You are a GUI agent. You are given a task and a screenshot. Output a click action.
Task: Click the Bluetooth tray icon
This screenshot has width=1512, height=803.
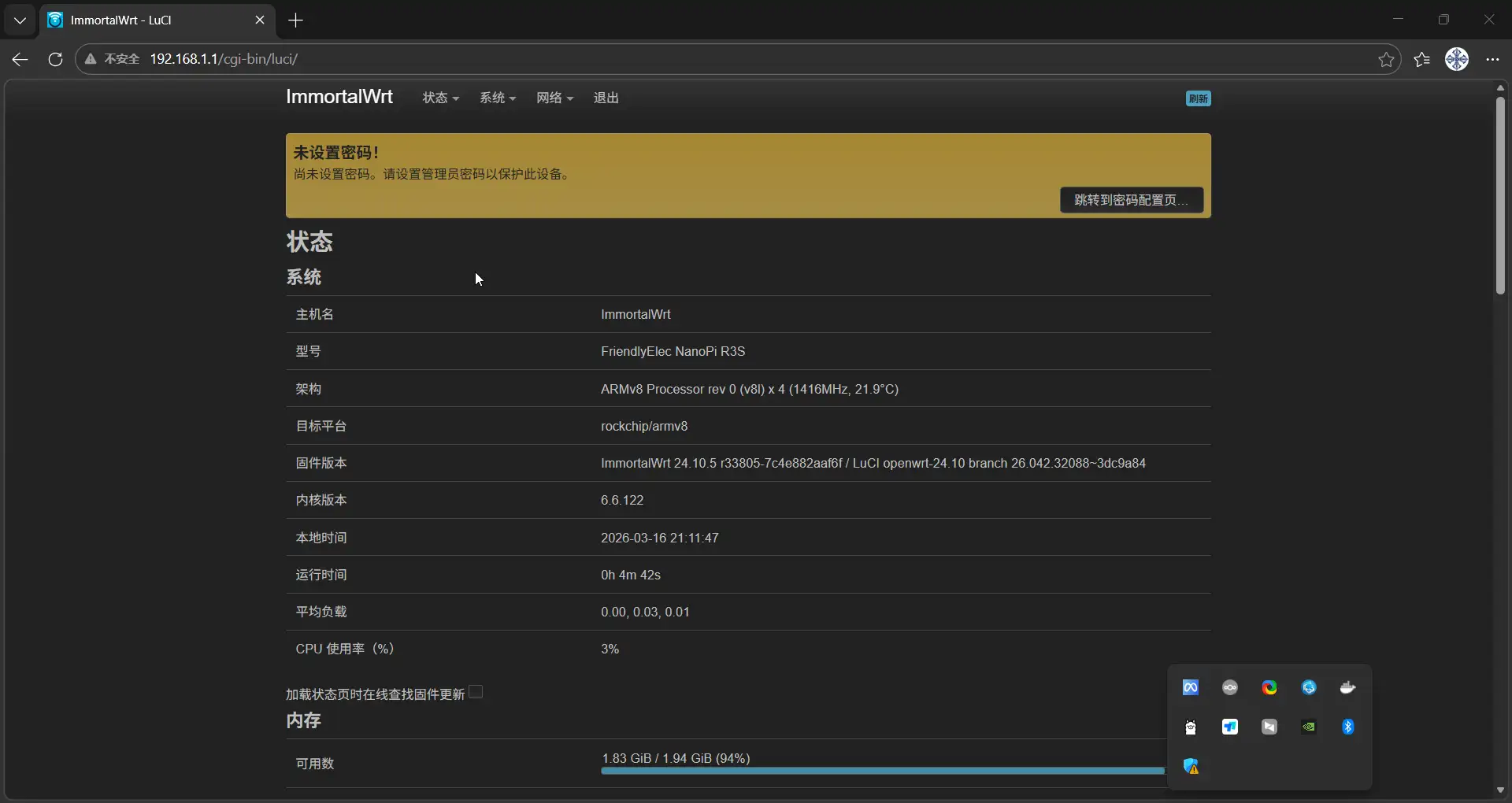click(1347, 727)
